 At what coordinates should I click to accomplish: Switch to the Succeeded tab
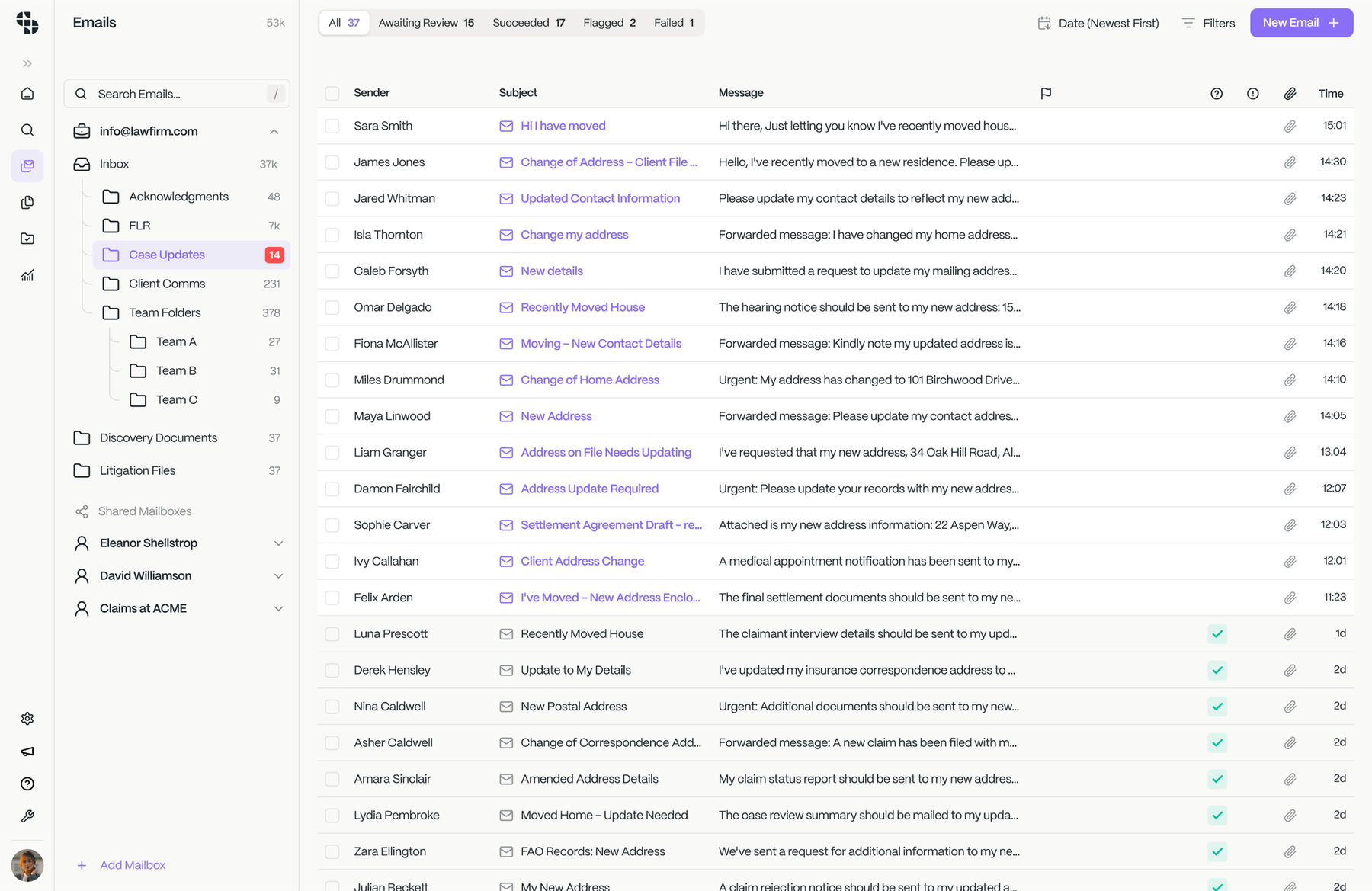point(529,23)
